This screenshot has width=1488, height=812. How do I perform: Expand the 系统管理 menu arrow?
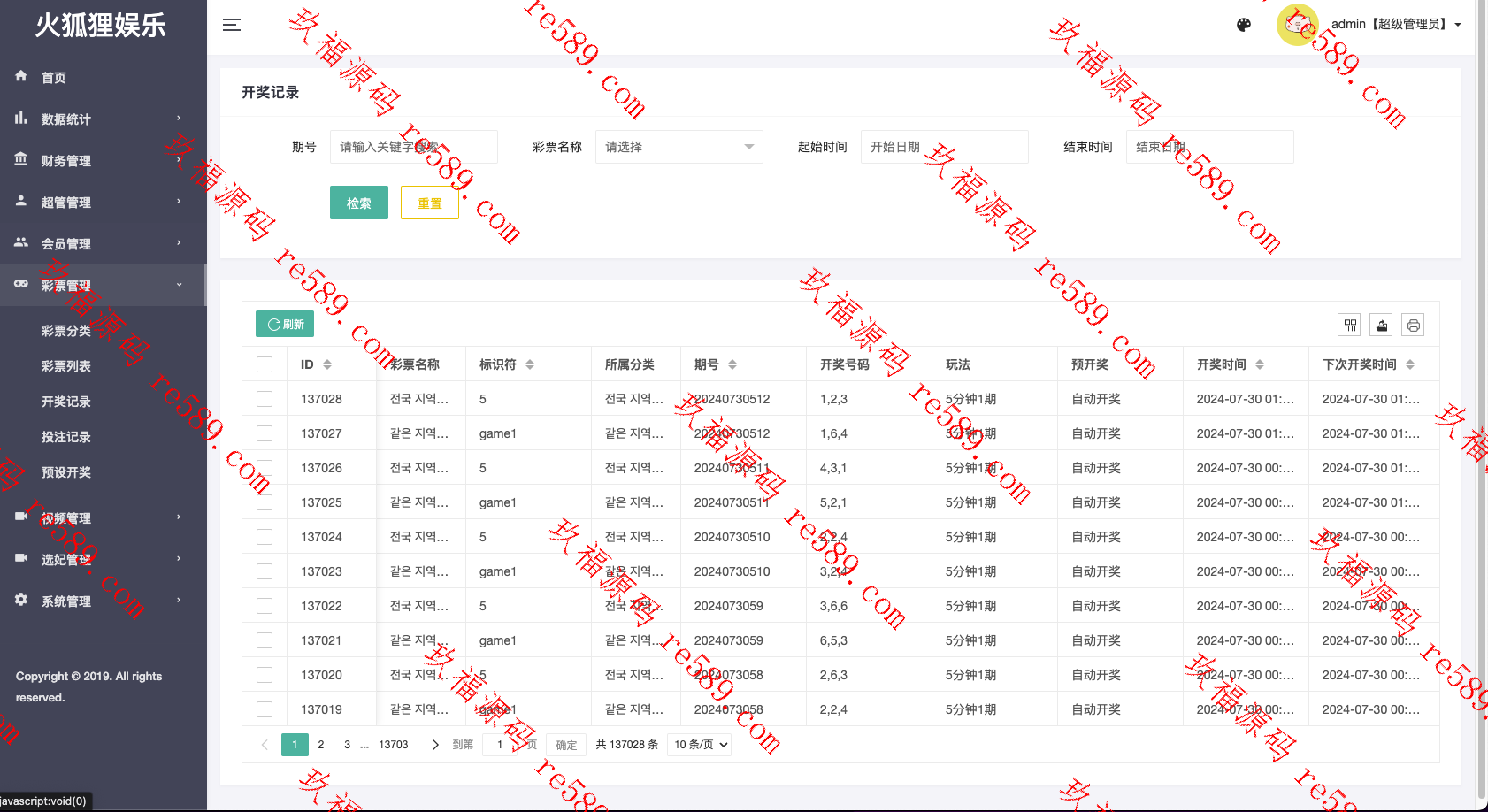(179, 601)
